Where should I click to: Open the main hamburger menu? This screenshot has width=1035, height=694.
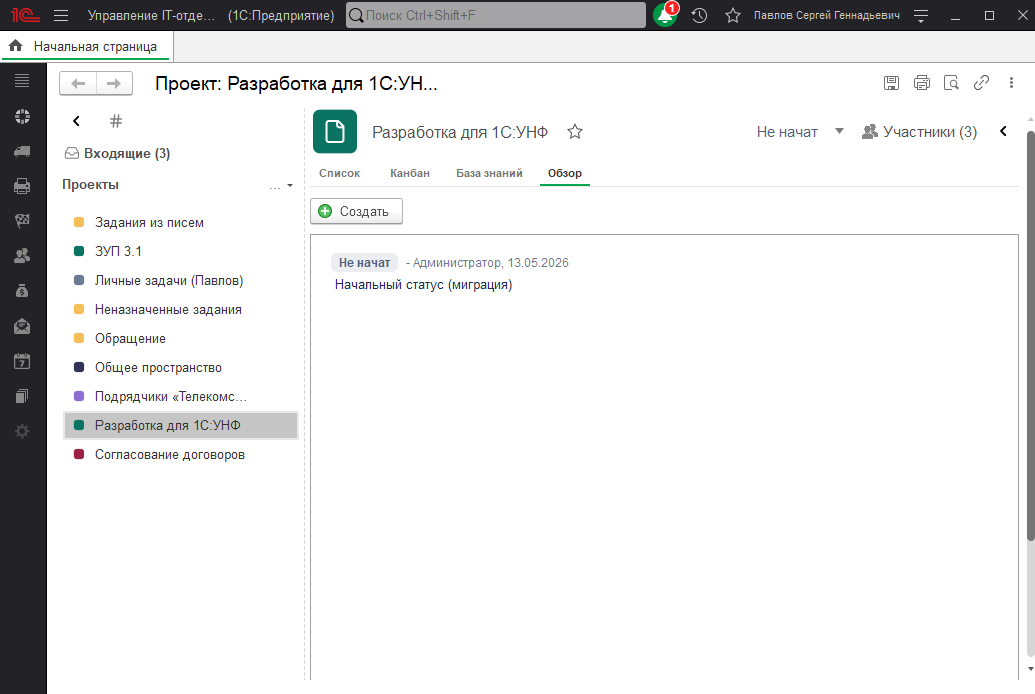[61, 15]
